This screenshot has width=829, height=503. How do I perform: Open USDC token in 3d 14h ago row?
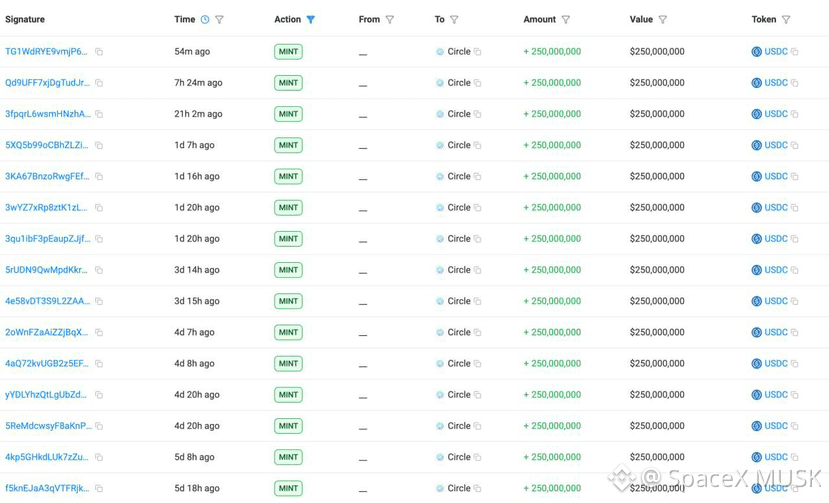[776, 270]
